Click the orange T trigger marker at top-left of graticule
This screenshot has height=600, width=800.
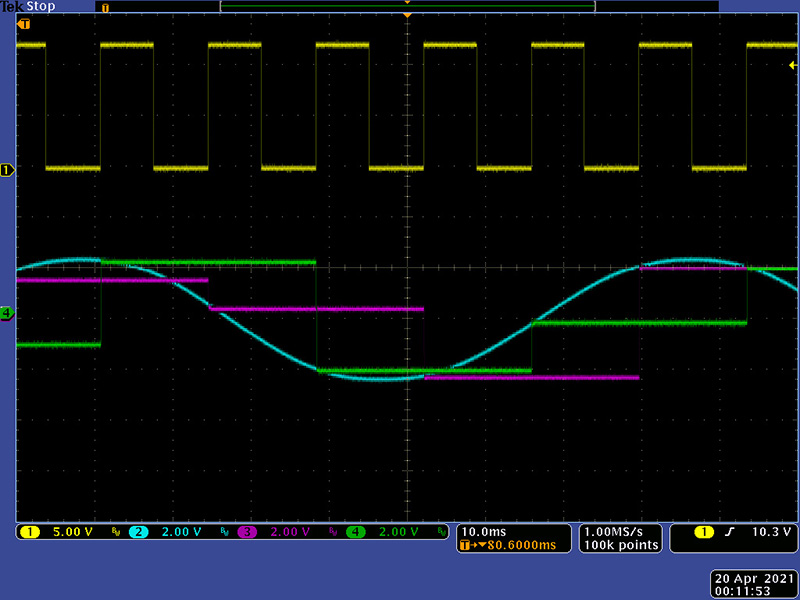coord(24,23)
